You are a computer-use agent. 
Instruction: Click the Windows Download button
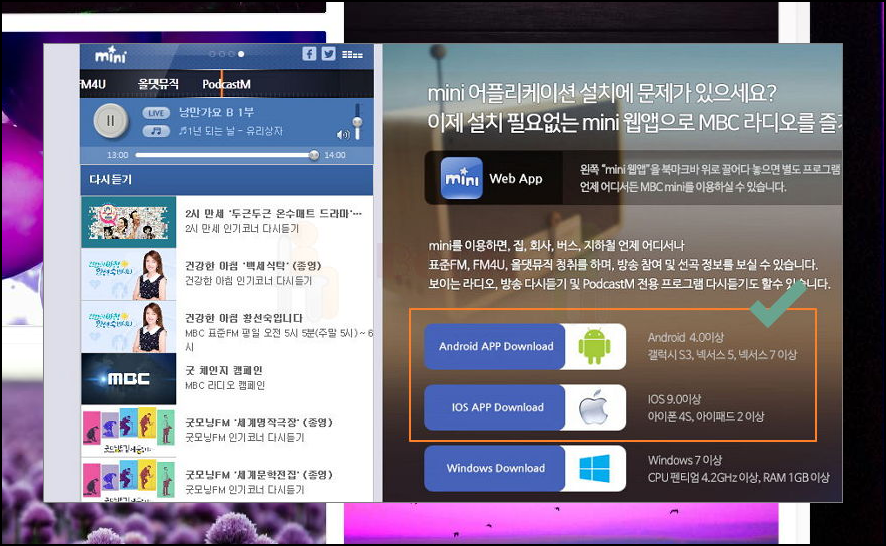[x=495, y=469]
